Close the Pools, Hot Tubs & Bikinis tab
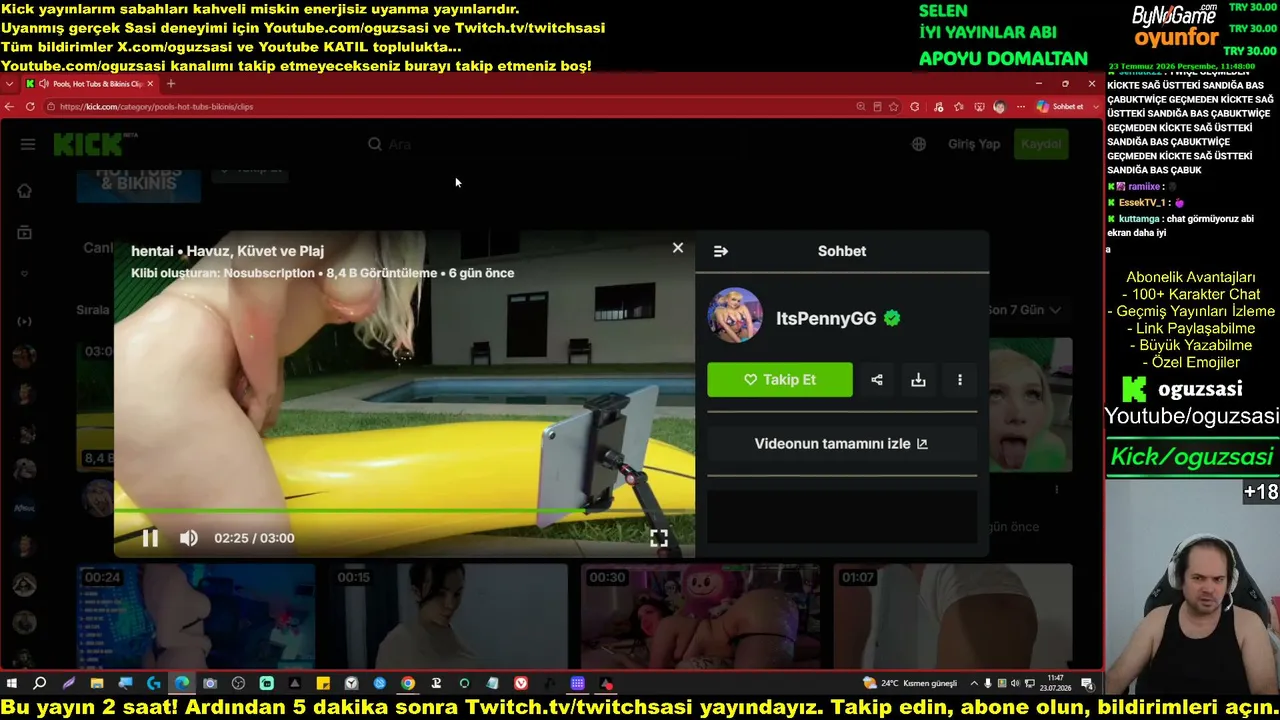Screen dimensions: 1280x720 (x=150, y=84)
